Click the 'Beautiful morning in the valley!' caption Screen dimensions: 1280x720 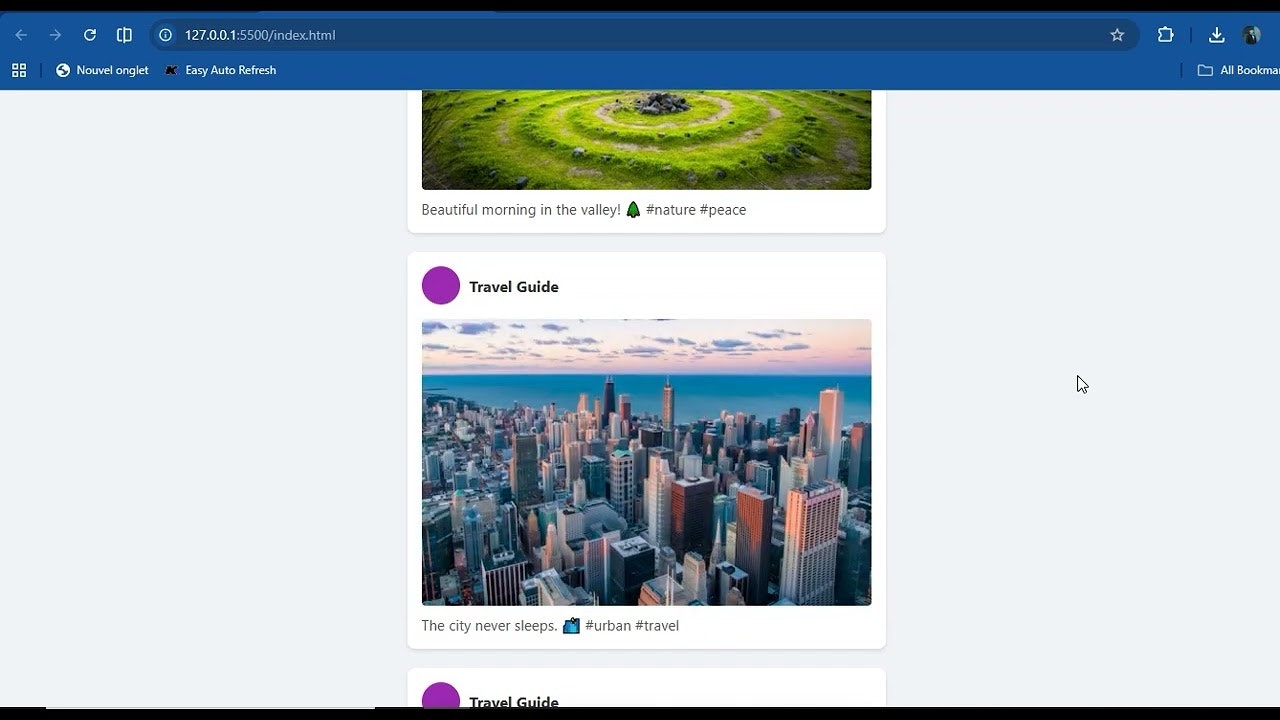(521, 210)
